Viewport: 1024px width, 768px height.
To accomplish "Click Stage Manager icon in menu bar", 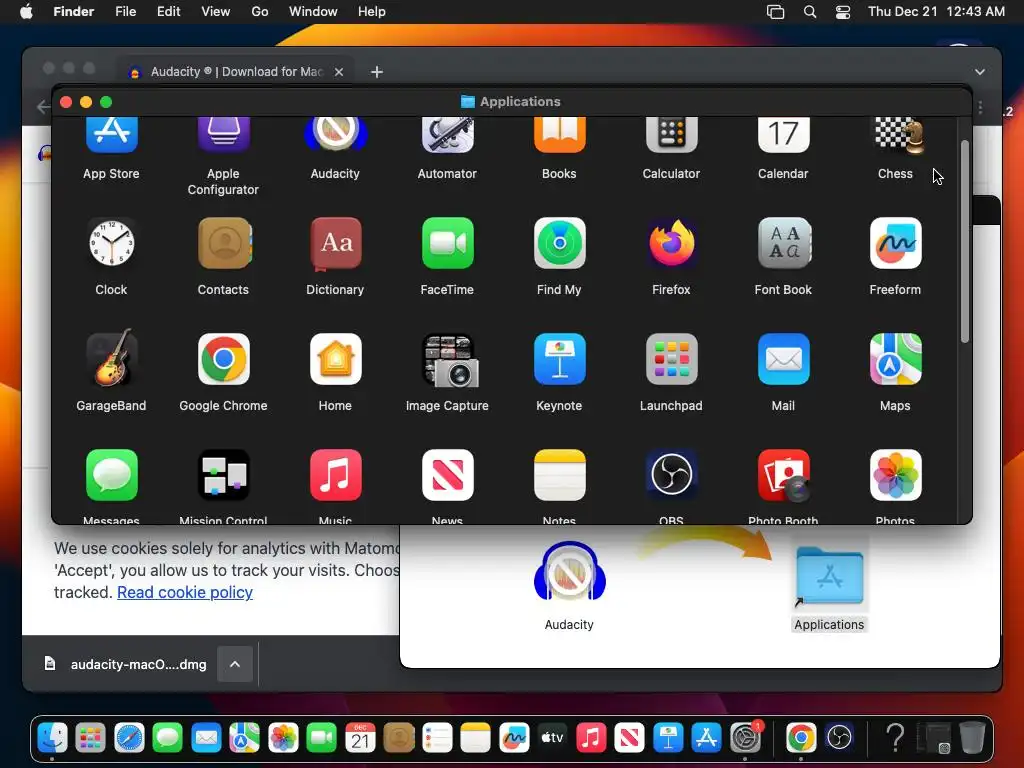I will 775,12.
